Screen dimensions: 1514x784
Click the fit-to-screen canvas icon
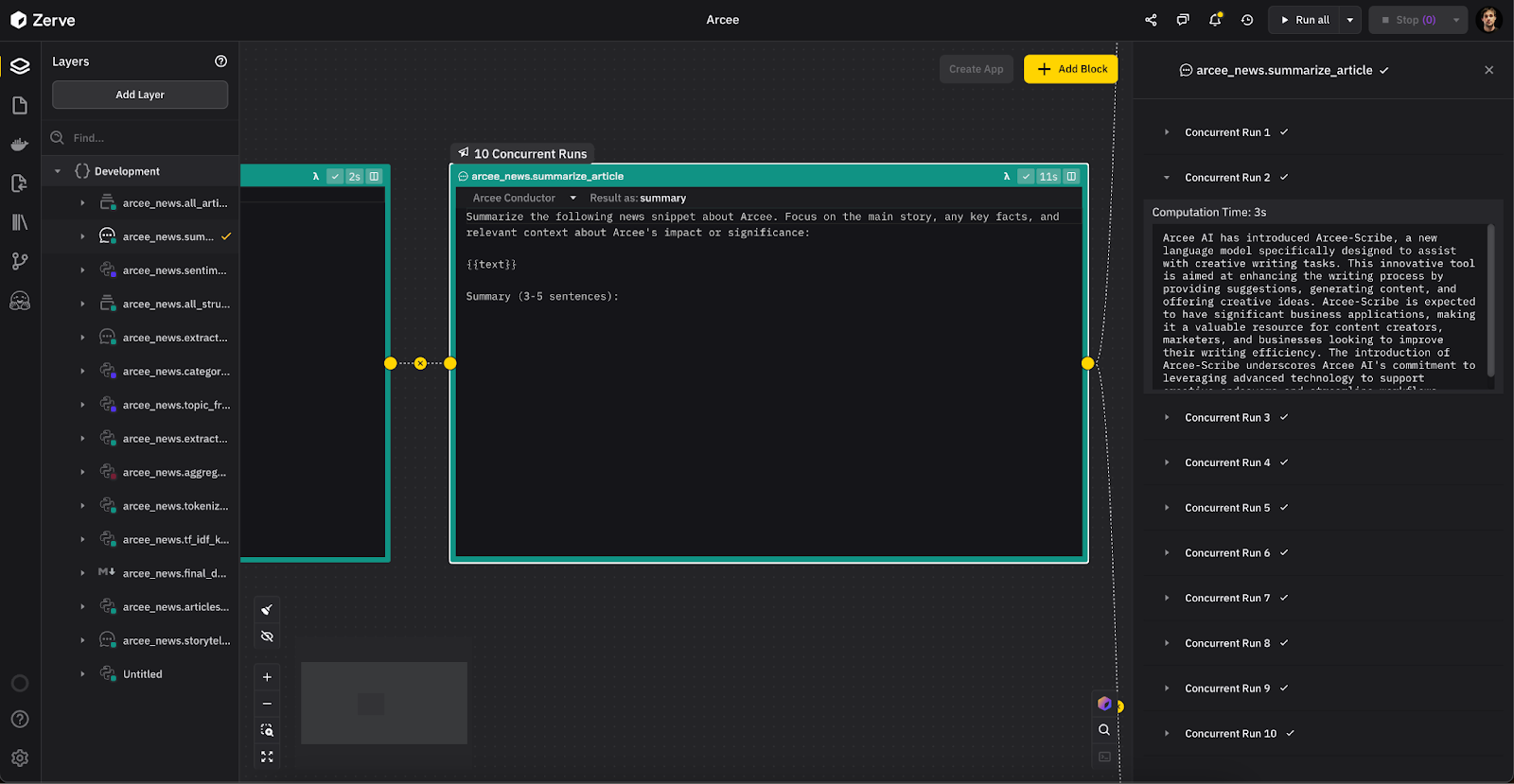pos(267,757)
